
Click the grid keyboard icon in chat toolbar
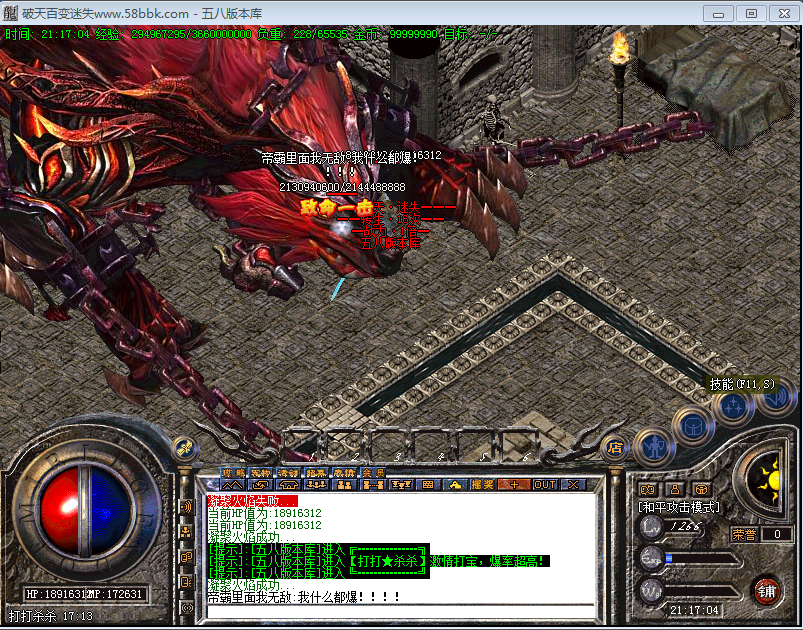click(428, 485)
